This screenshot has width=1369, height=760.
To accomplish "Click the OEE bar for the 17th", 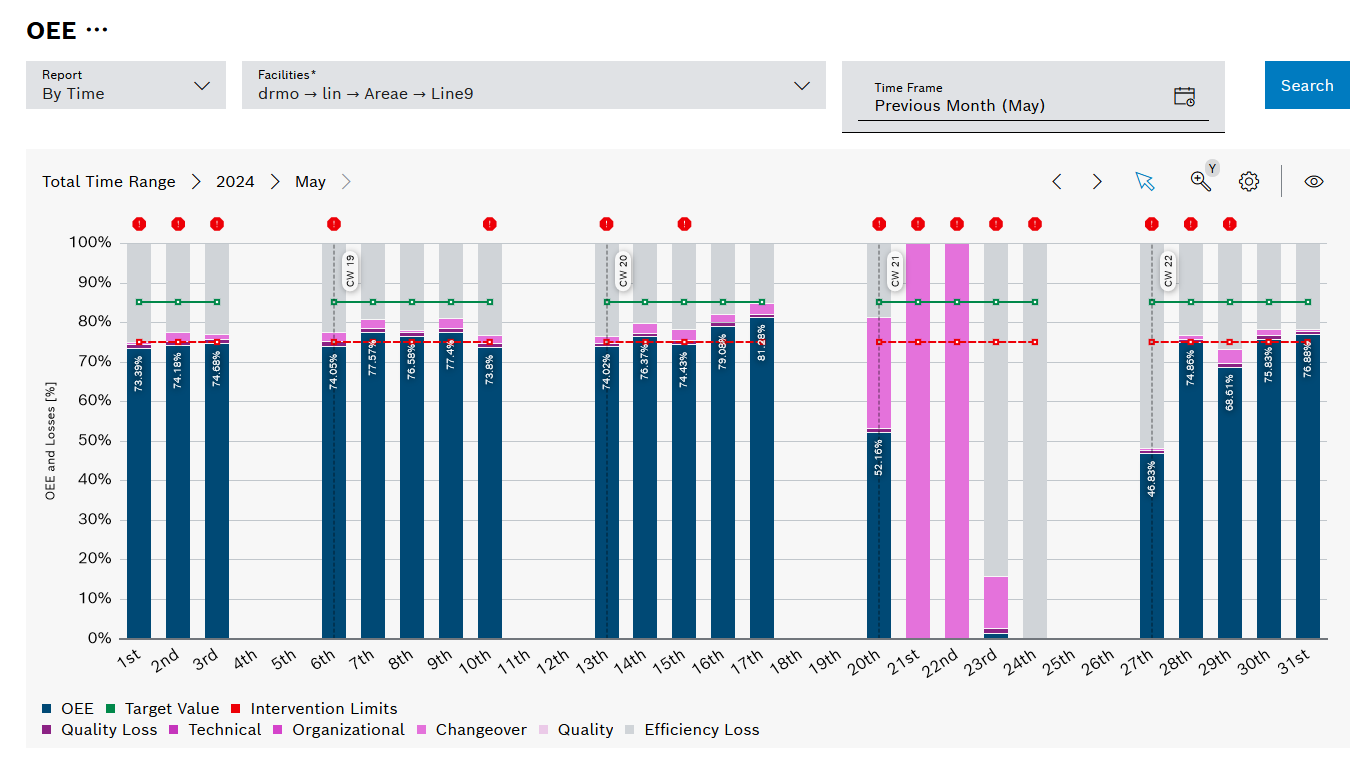I will [x=762, y=480].
